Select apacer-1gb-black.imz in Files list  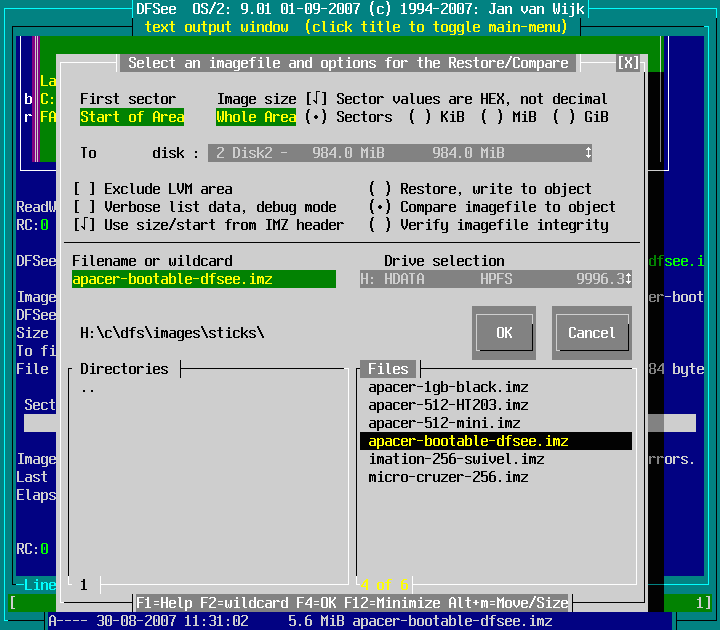[x=448, y=387]
